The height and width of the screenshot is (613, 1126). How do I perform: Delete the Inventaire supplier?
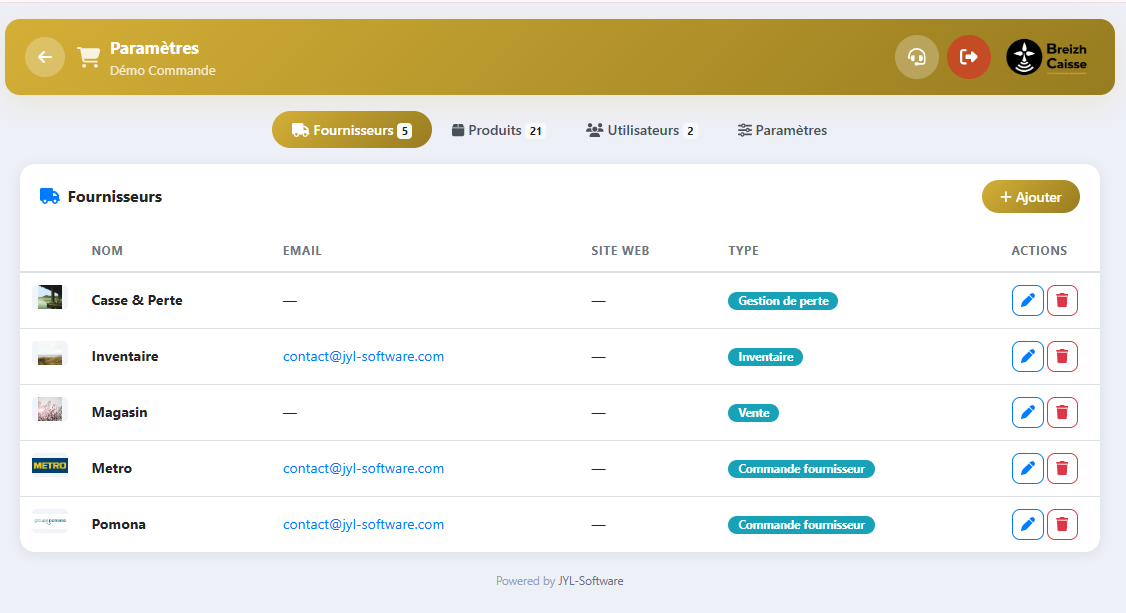[1062, 356]
